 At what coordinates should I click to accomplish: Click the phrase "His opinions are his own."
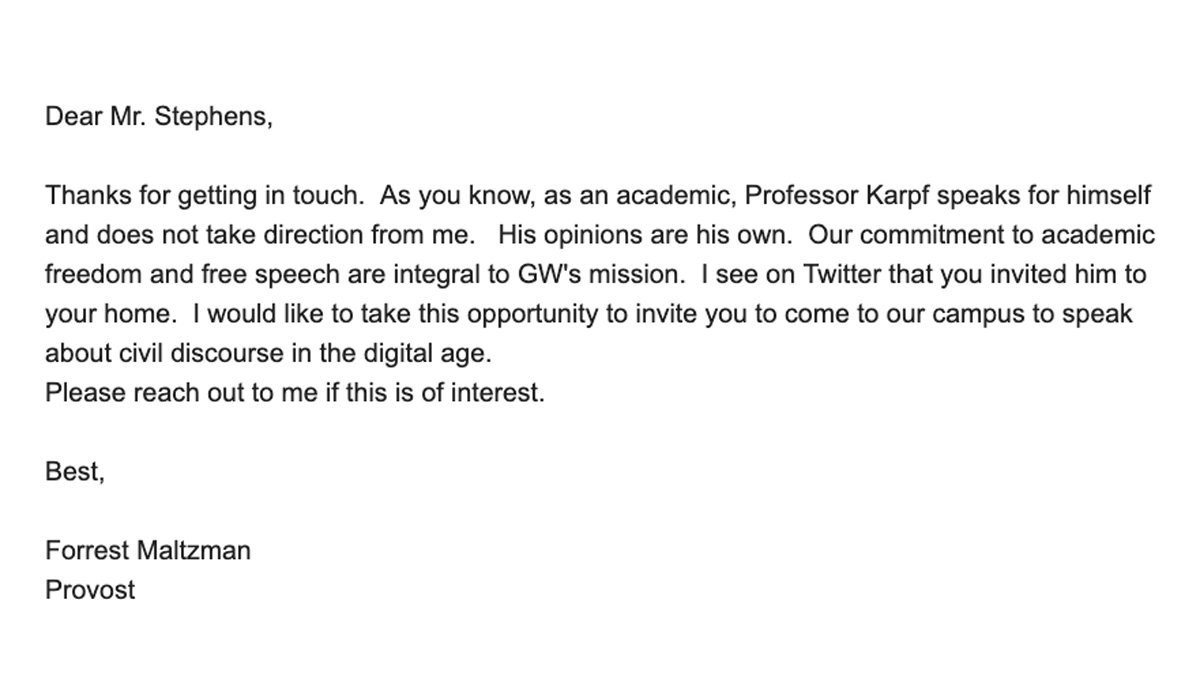click(x=645, y=236)
